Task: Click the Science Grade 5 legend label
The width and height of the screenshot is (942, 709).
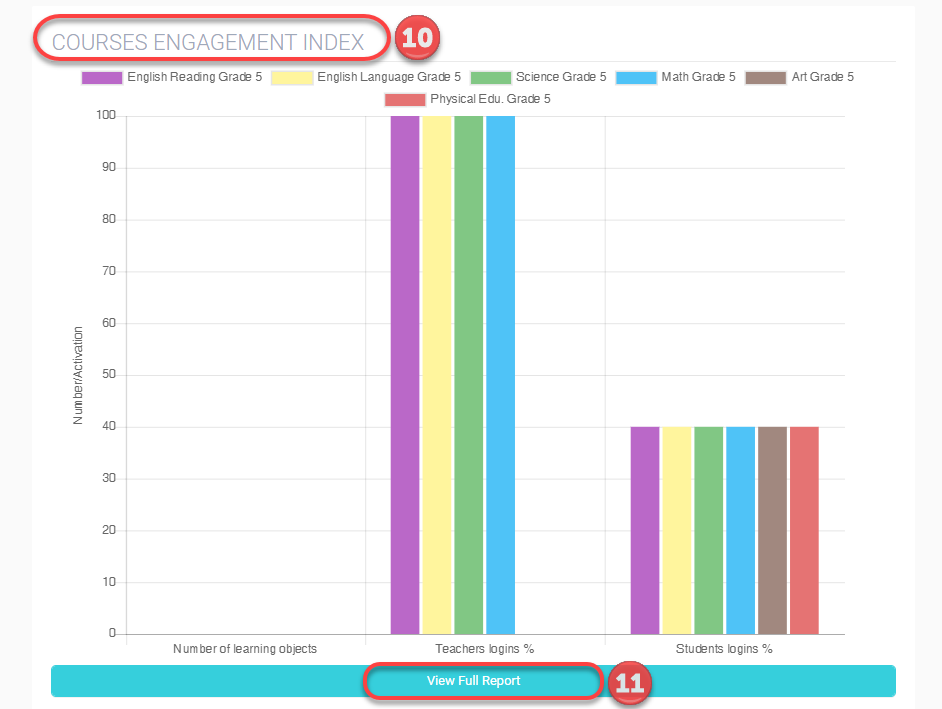Action: click(x=561, y=77)
